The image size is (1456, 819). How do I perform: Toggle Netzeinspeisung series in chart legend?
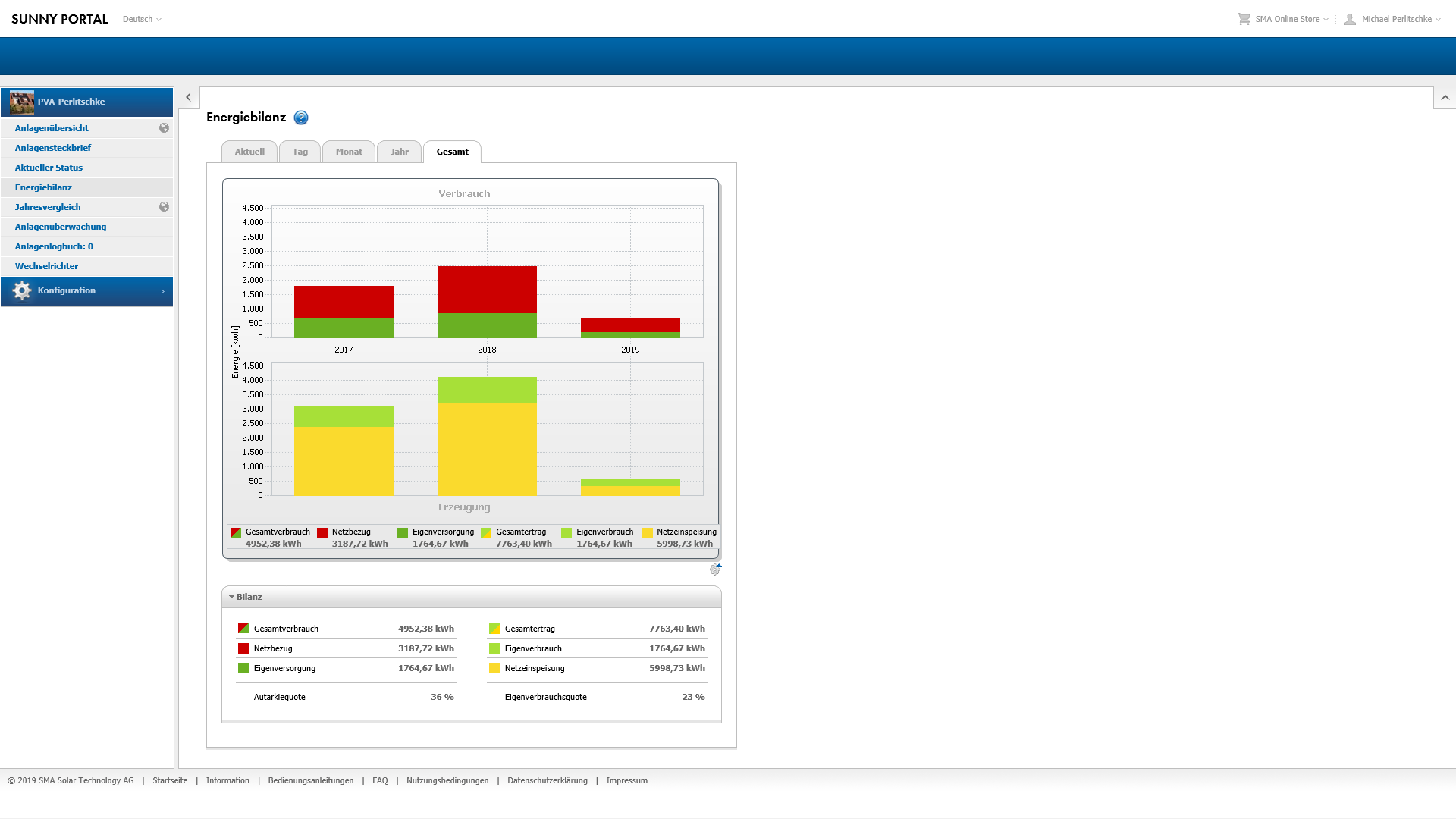coord(686,532)
